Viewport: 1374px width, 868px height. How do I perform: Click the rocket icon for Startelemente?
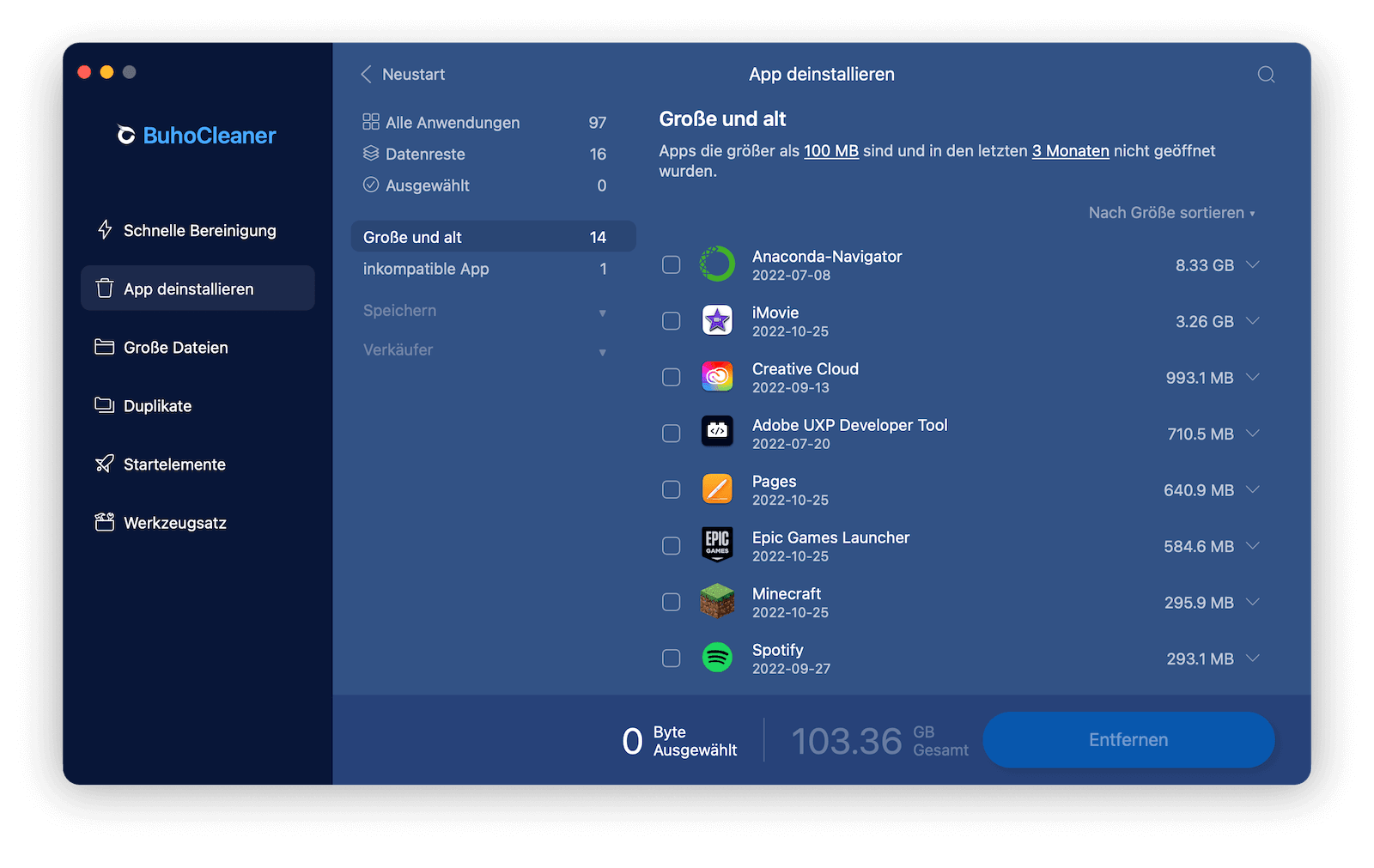[105, 464]
